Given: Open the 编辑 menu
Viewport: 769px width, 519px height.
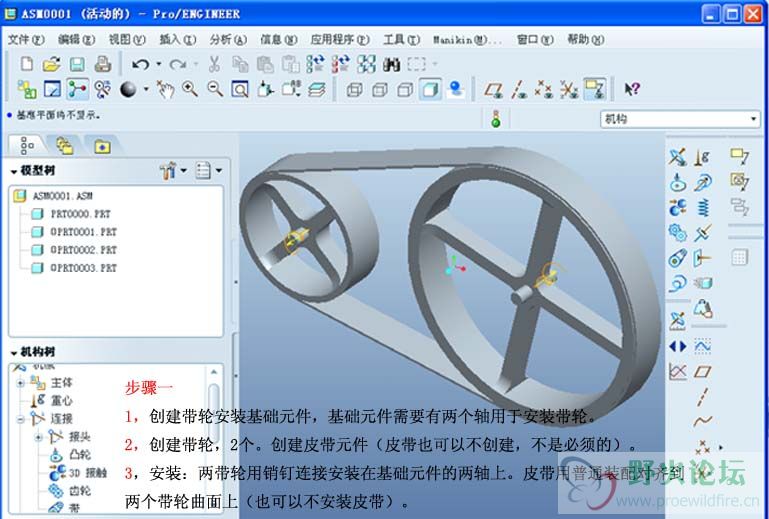Looking at the screenshot, I should coord(76,39).
